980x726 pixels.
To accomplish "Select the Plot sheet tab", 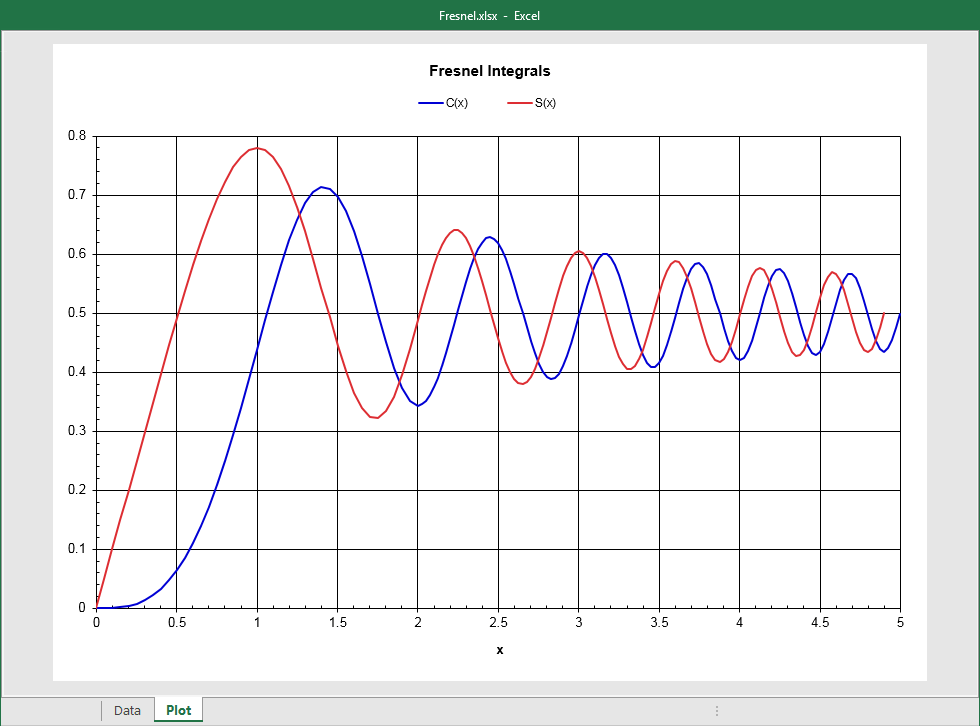I will point(178,710).
